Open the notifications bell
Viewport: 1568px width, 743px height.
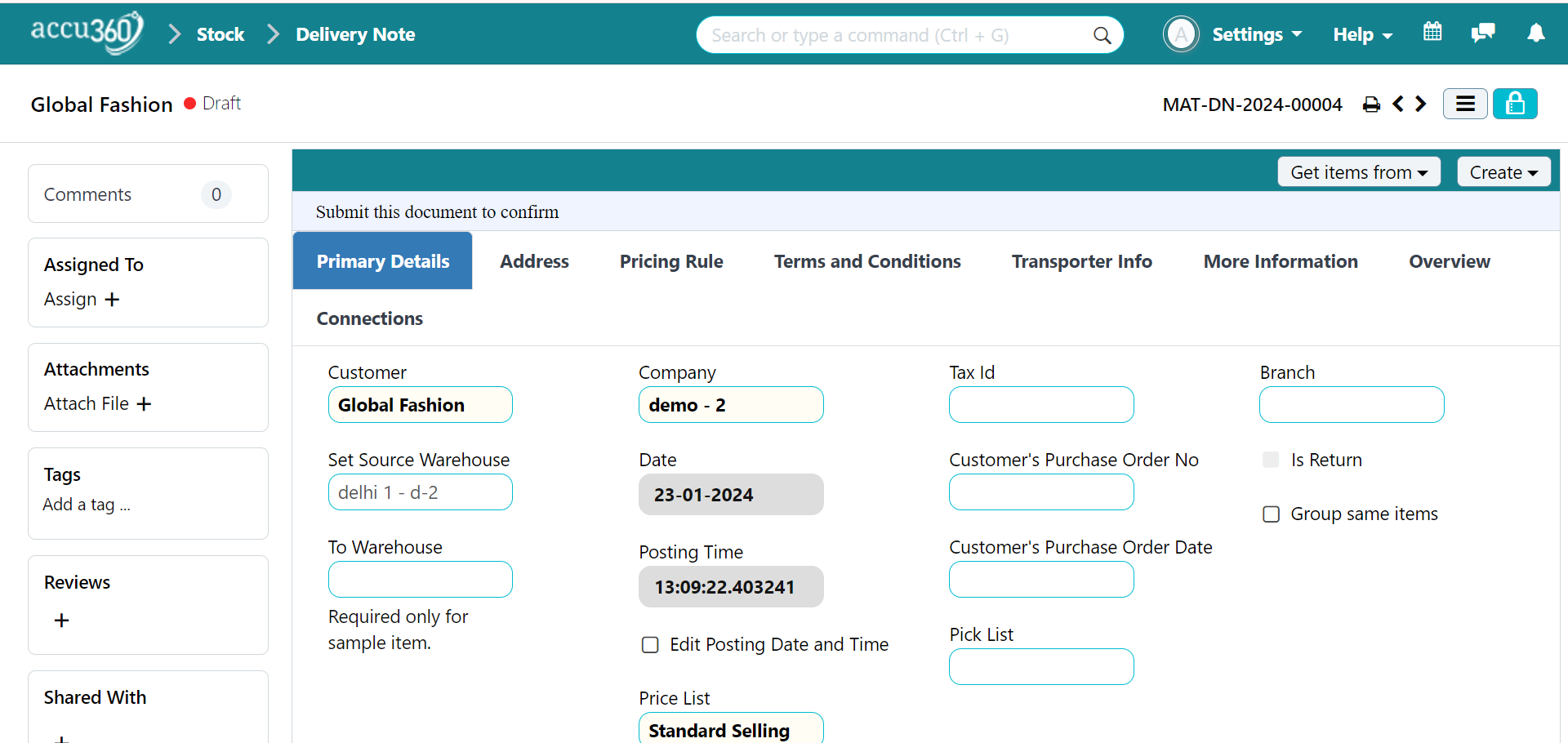point(1536,33)
